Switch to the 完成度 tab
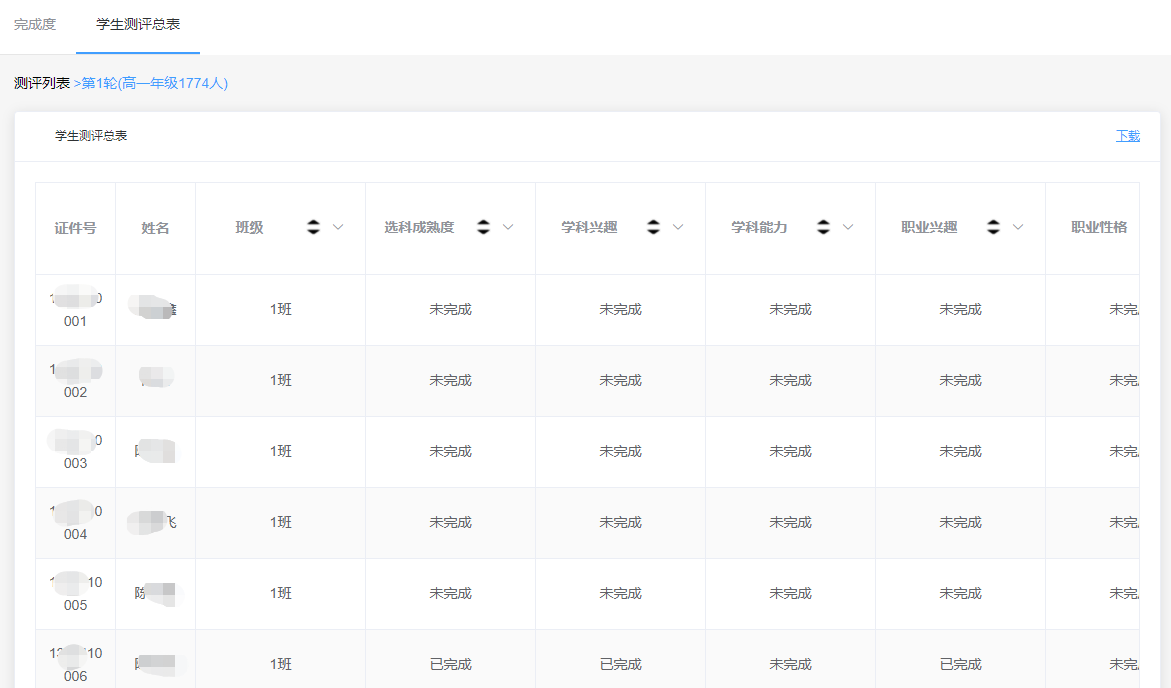 point(35,24)
